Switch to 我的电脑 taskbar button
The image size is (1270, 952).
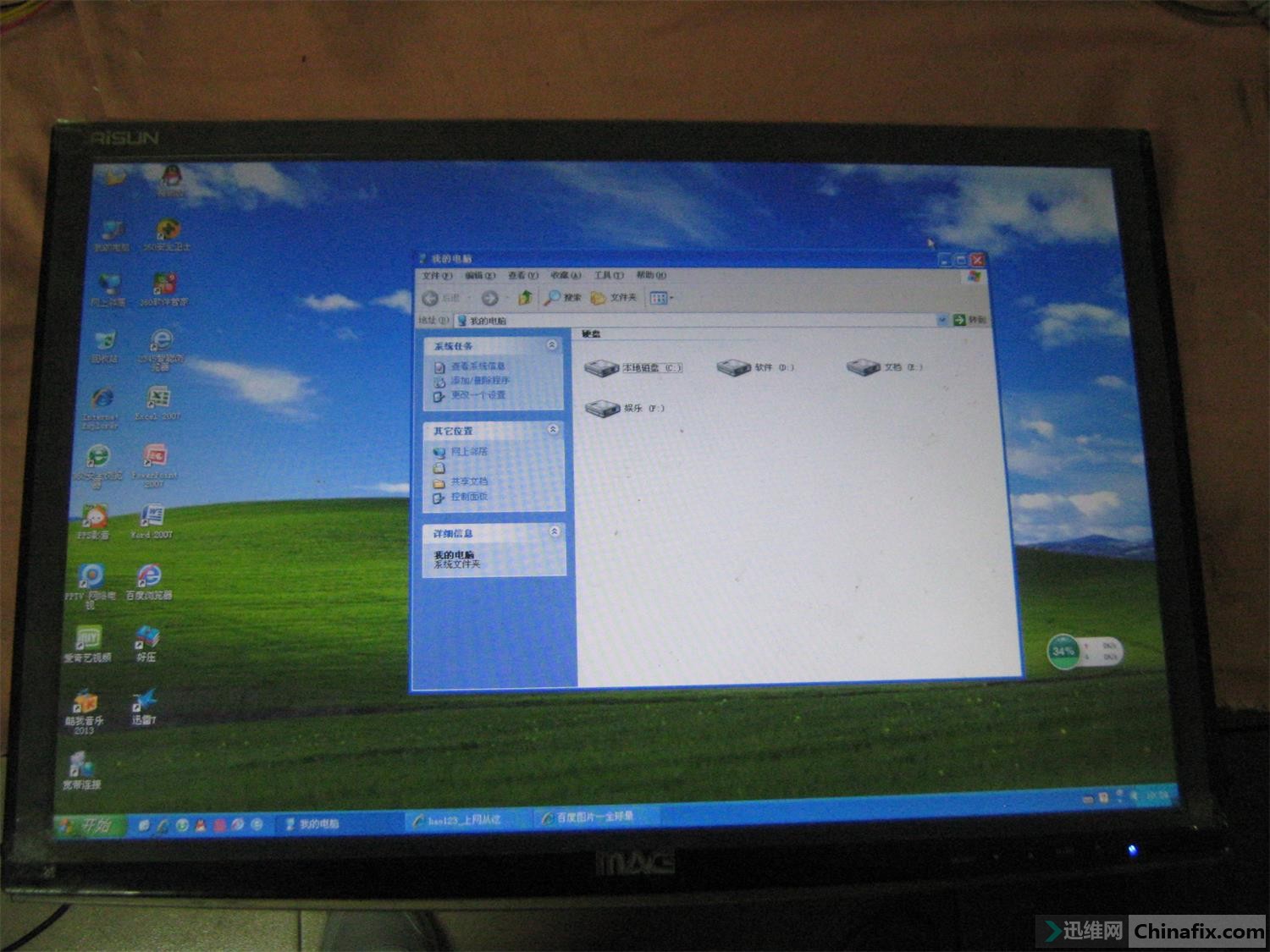click(x=337, y=823)
